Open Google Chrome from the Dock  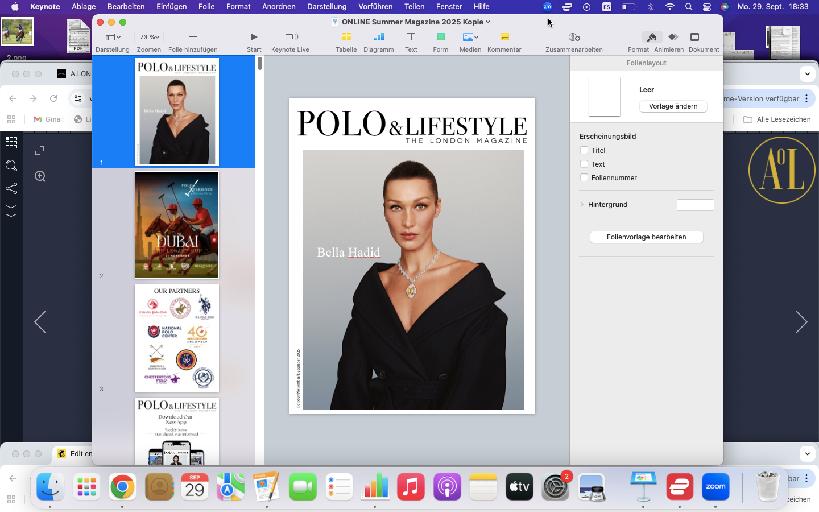pos(123,486)
